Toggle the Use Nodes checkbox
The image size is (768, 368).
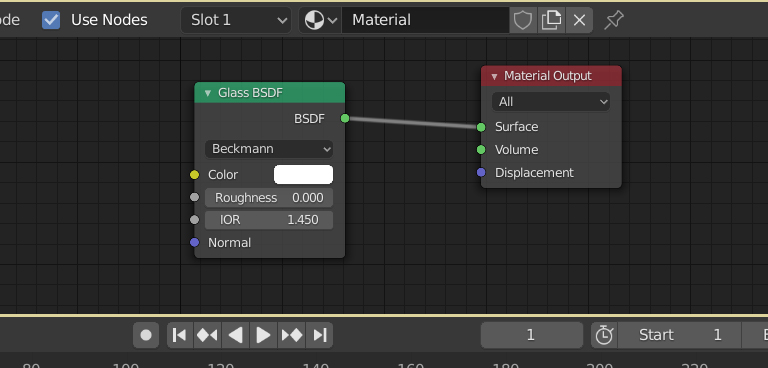click(51, 20)
